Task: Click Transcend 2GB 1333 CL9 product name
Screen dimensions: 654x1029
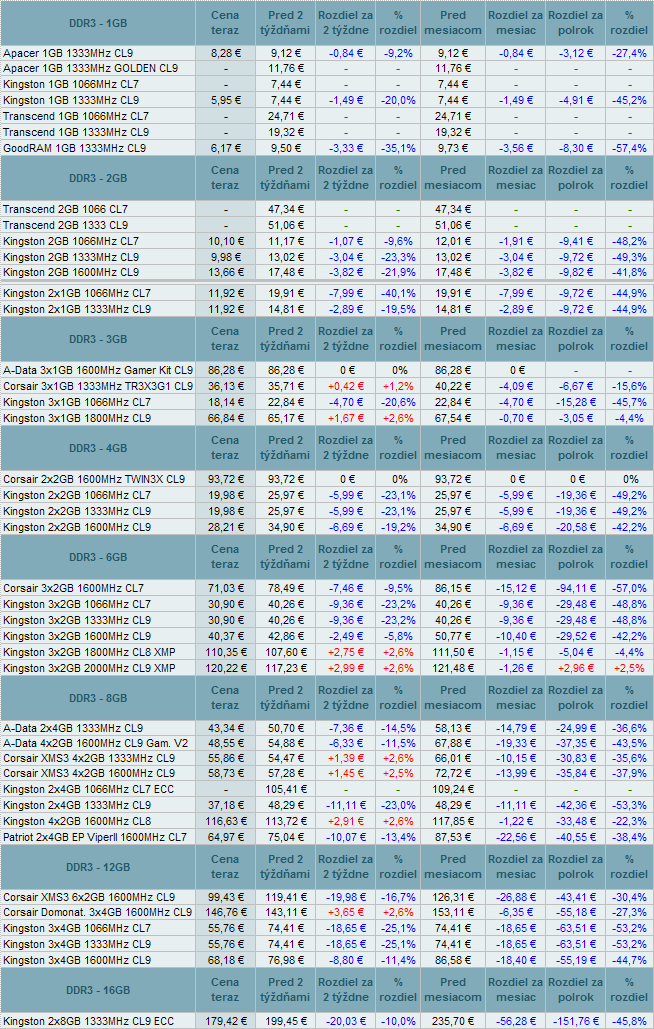Action: [x=65, y=225]
